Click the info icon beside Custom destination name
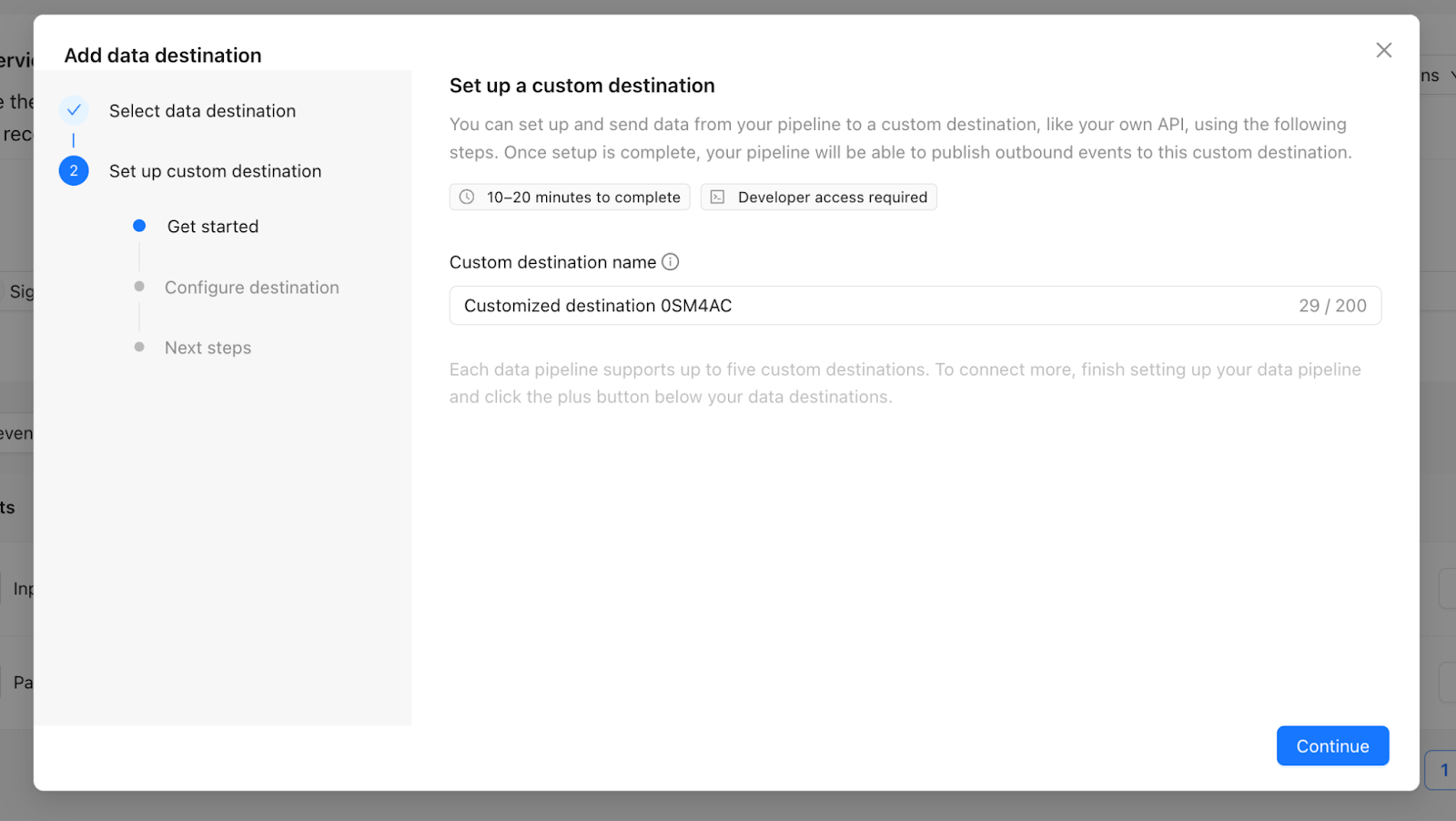This screenshot has width=1456, height=821. [x=670, y=262]
